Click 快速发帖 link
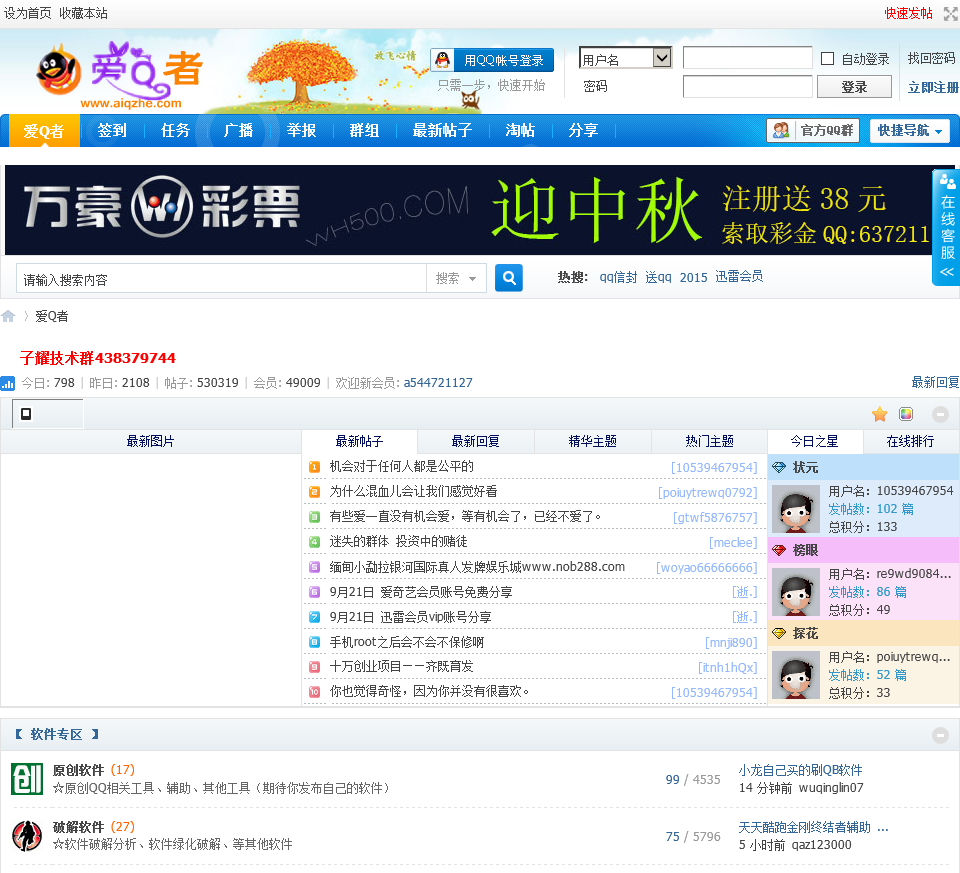960x873 pixels. click(909, 13)
